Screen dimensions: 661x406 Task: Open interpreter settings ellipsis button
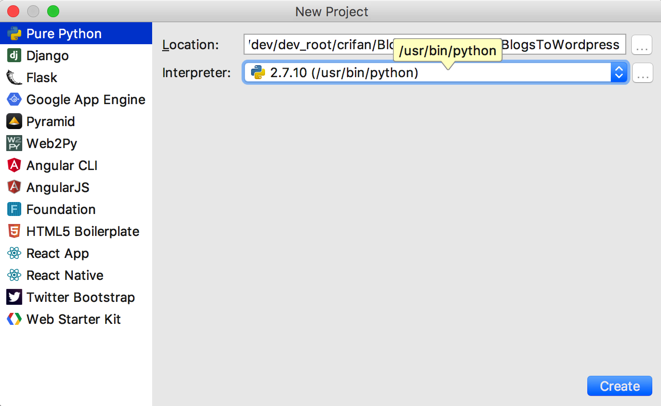pos(642,74)
